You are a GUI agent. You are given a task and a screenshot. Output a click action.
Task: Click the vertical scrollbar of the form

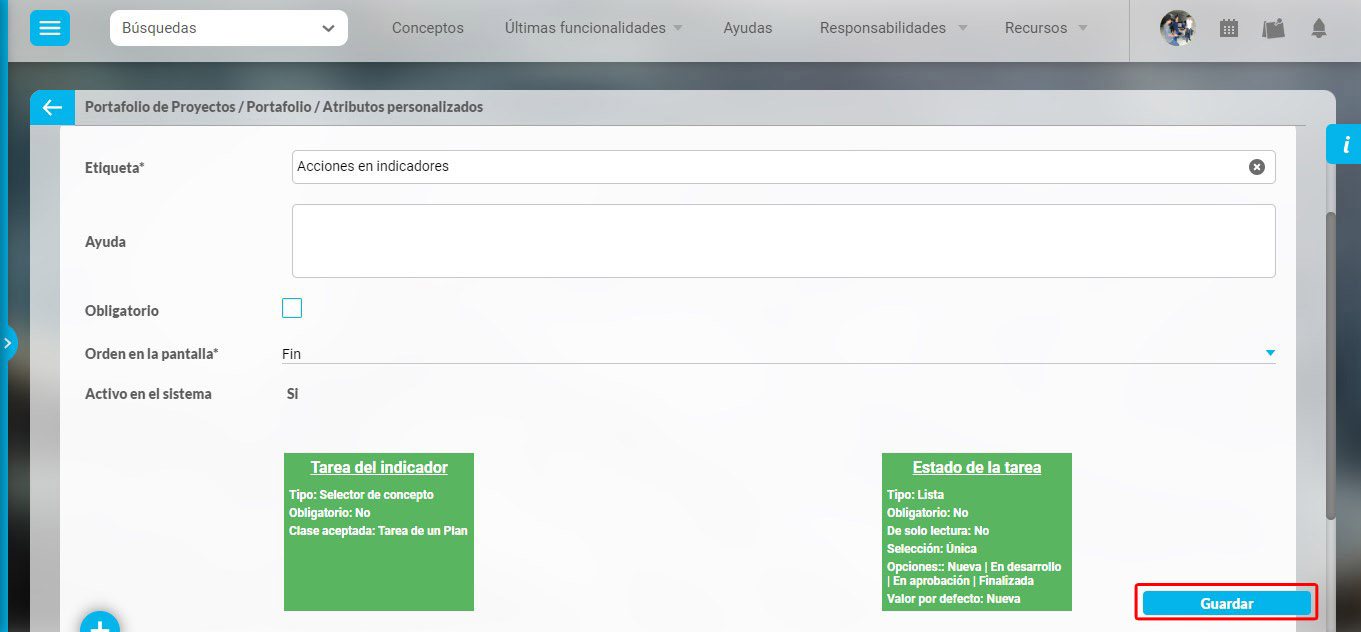1330,366
